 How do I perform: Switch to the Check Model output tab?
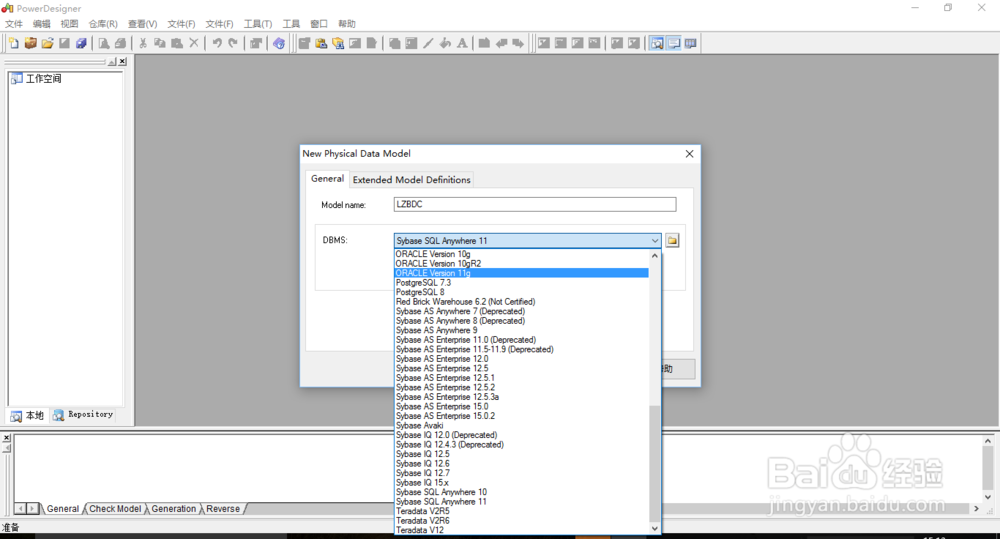point(115,508)
